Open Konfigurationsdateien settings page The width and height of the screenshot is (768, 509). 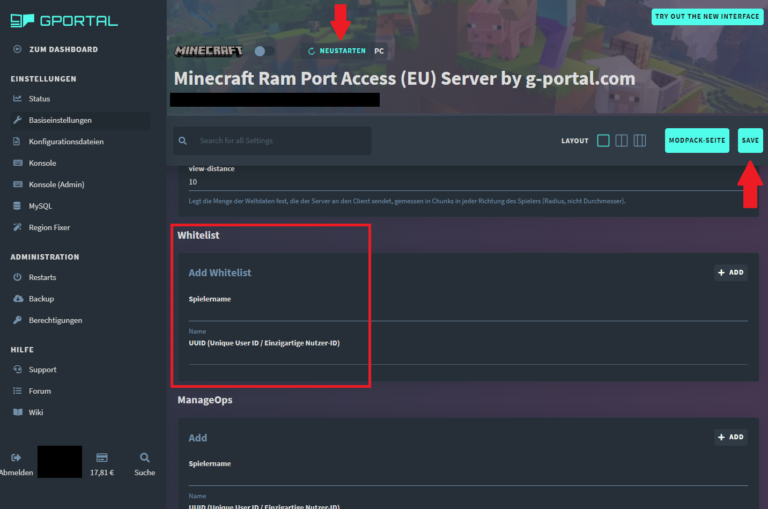coord(66,142)
